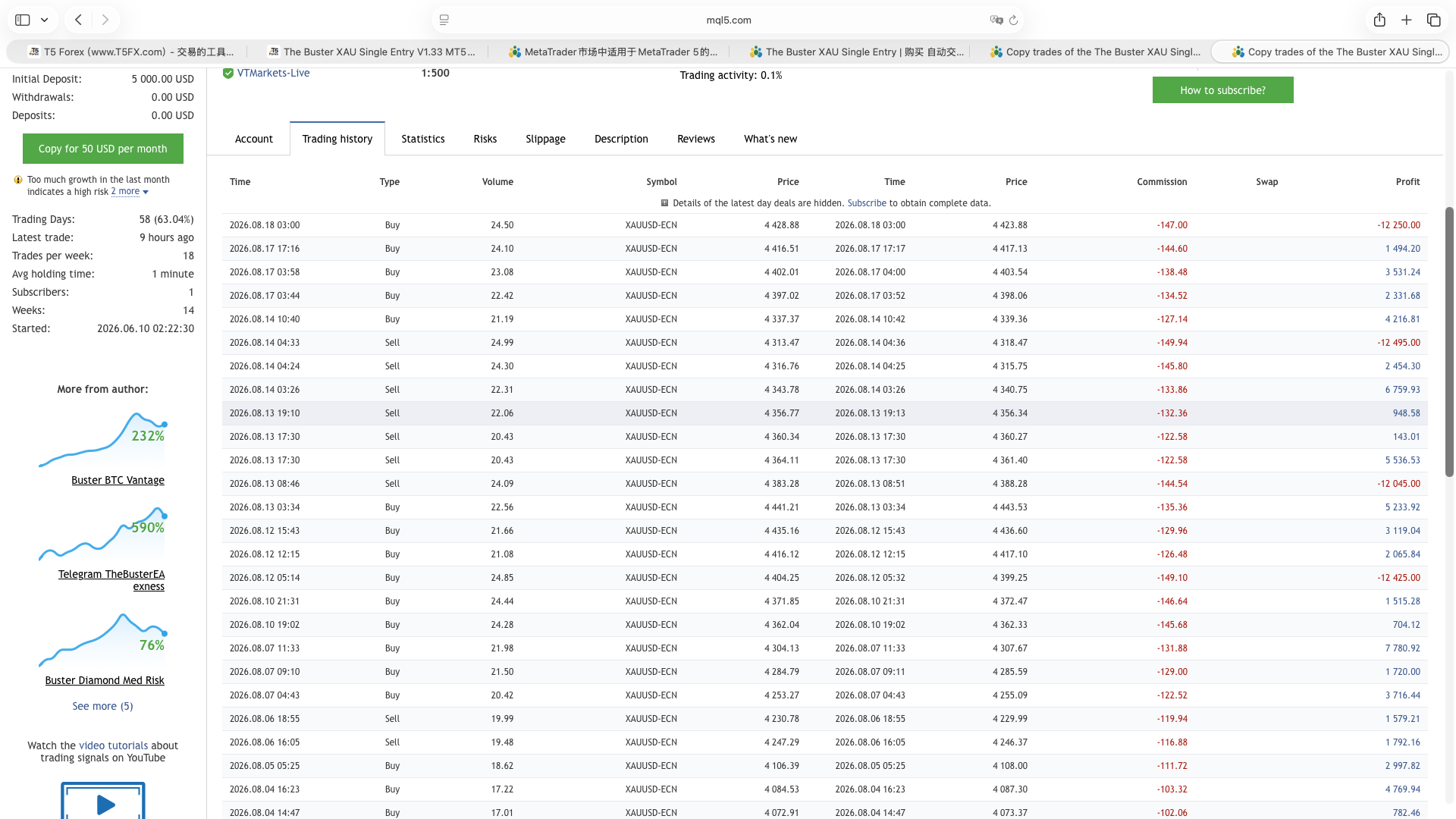The width and height of the screenshot is (1456, 819).
Task: Open the What's new tab
Action: [x=770, y=139]
